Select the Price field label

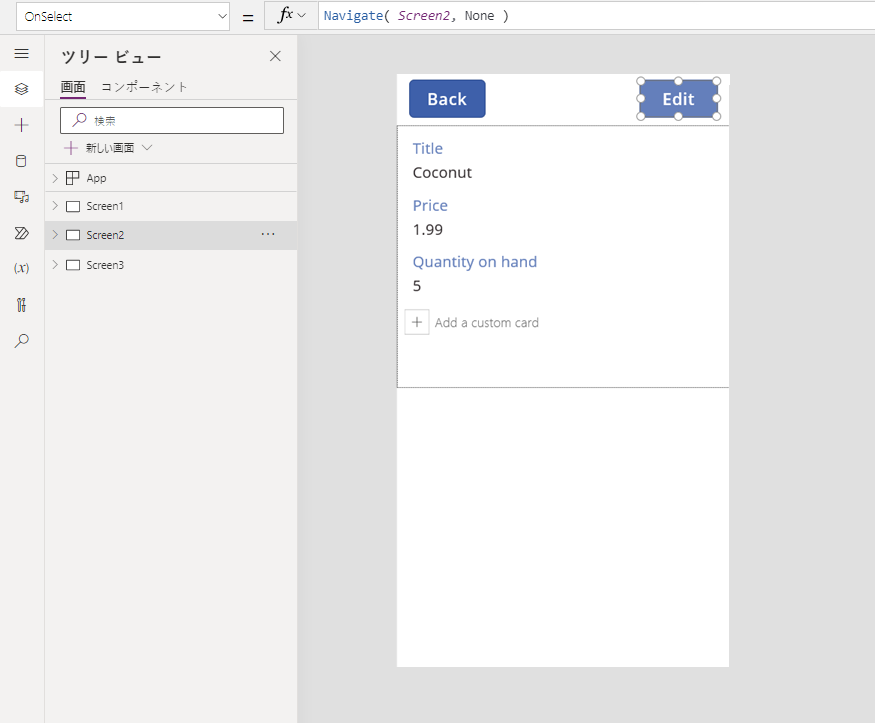click(430, 205)
